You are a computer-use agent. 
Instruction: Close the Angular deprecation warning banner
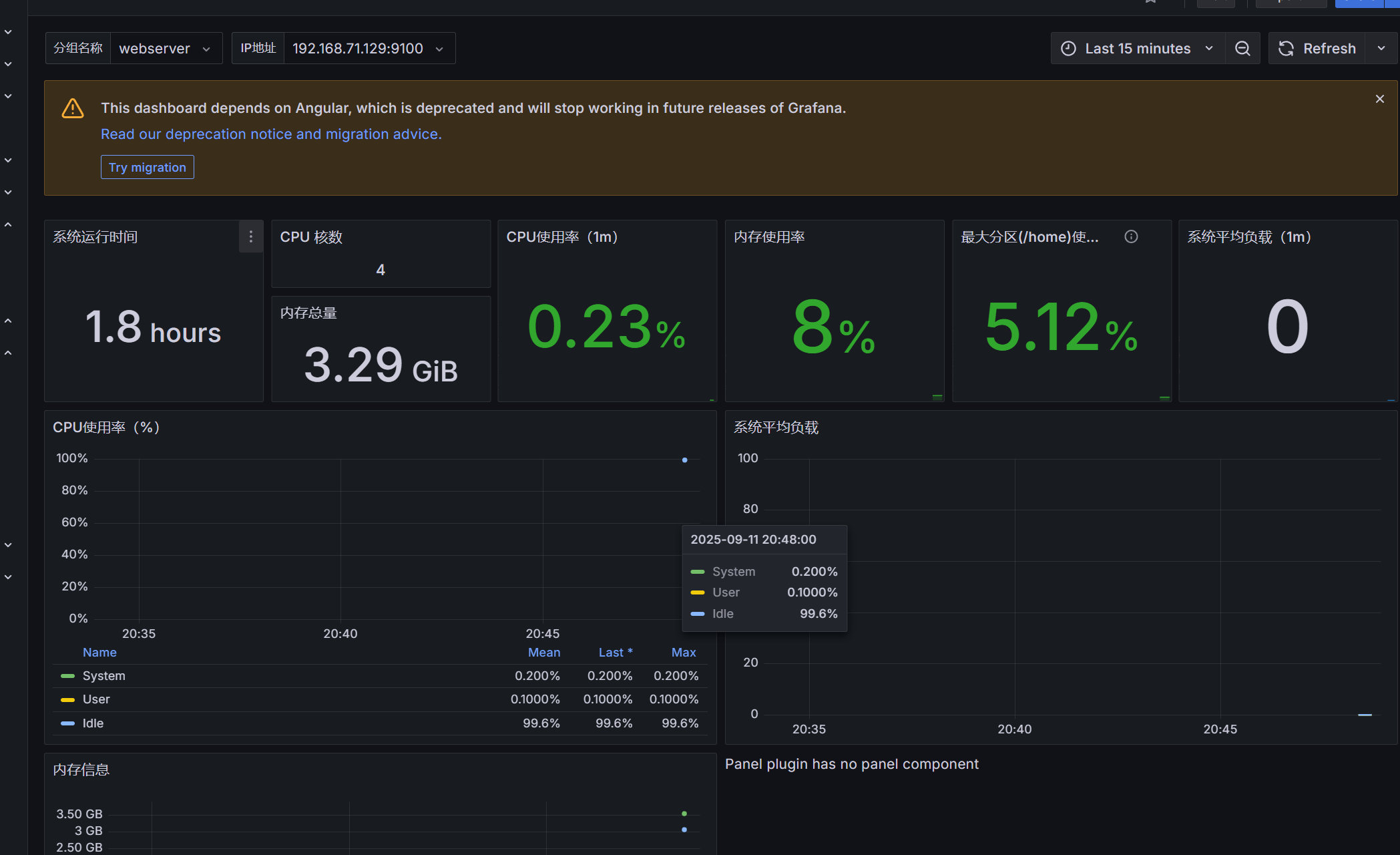pos(1380,99)
